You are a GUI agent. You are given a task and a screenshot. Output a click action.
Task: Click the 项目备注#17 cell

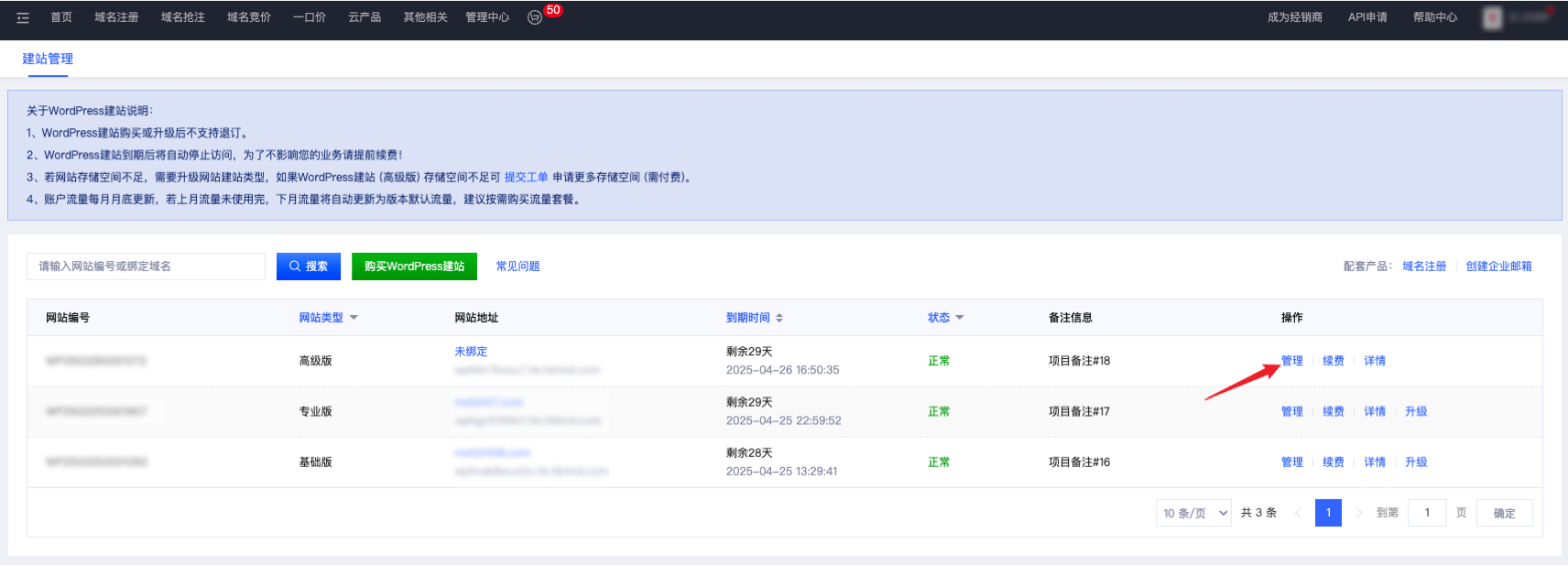[1079, 412]
